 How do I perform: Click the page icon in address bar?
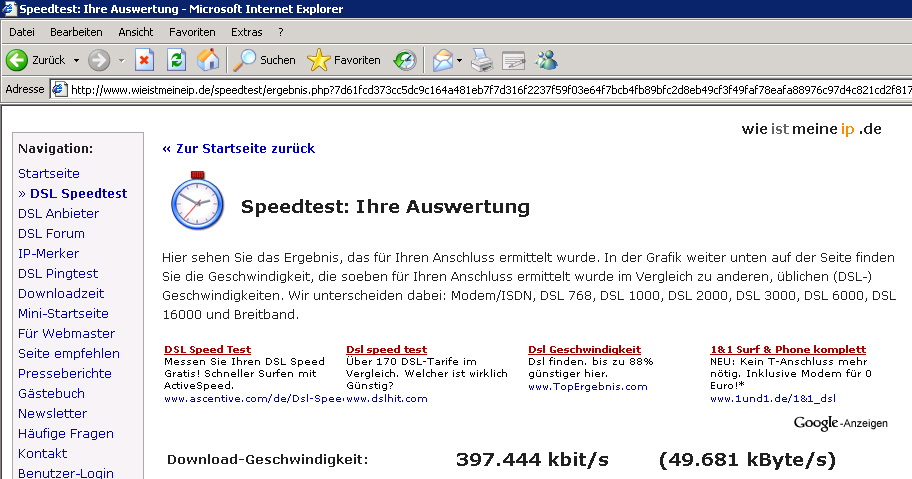click(59, 89)
